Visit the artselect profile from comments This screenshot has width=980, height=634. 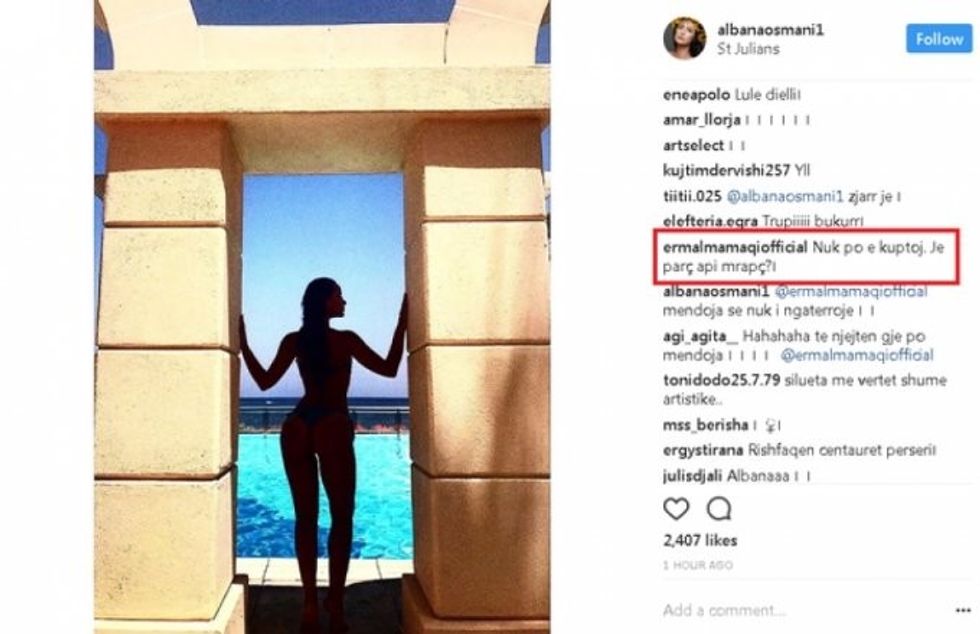click(x=693, y=146)
